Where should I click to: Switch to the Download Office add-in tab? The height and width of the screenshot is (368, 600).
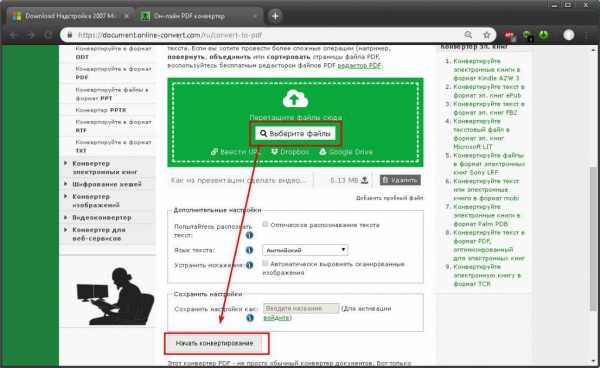[70, 16]
